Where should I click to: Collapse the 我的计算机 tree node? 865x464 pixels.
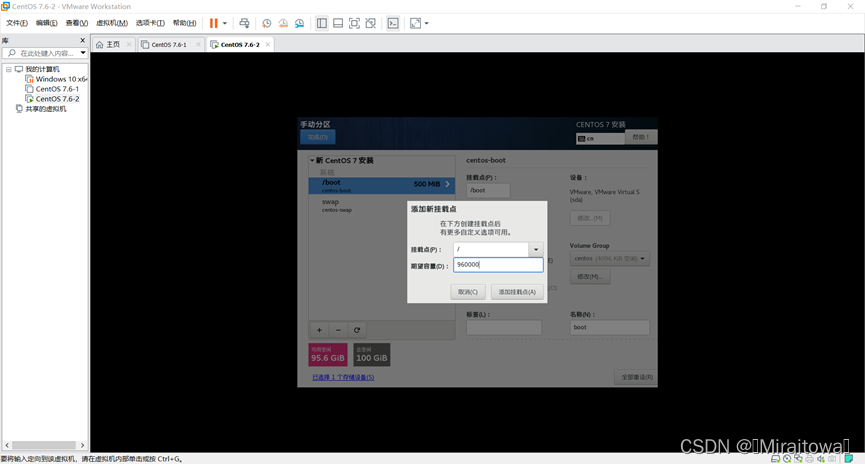pyautogui.click(x=8, y=70)
